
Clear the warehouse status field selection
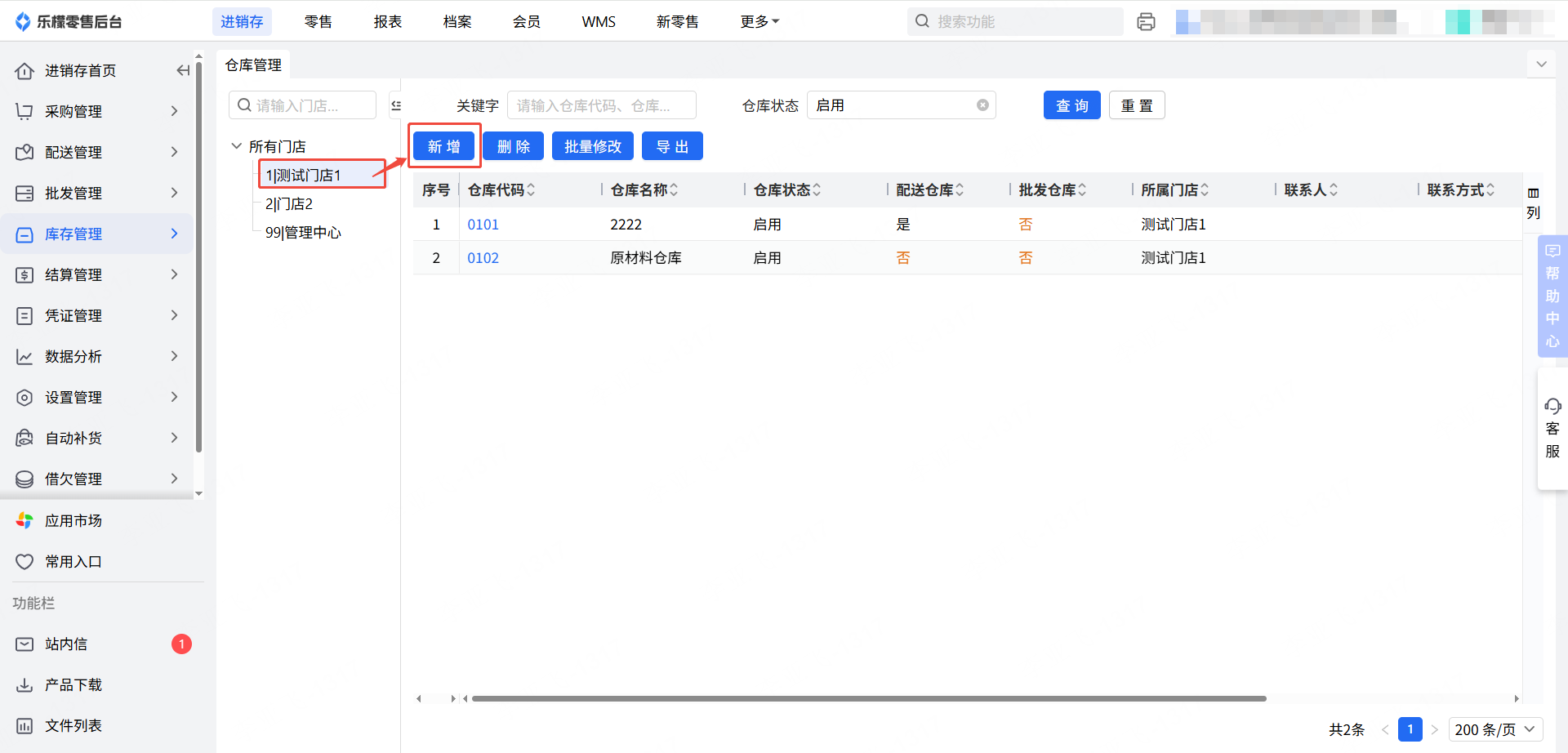coord(982,105)
